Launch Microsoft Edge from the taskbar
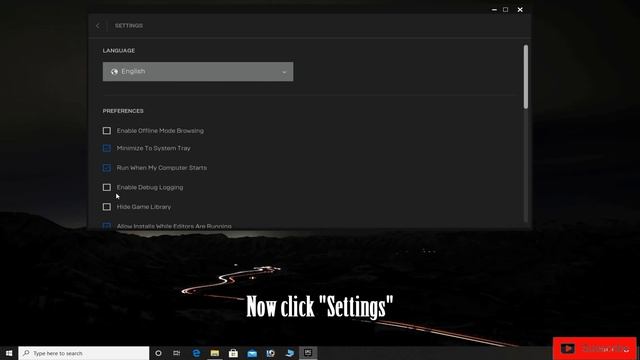The height and width of the screenshot is (360, 640). tap(196, 353)
